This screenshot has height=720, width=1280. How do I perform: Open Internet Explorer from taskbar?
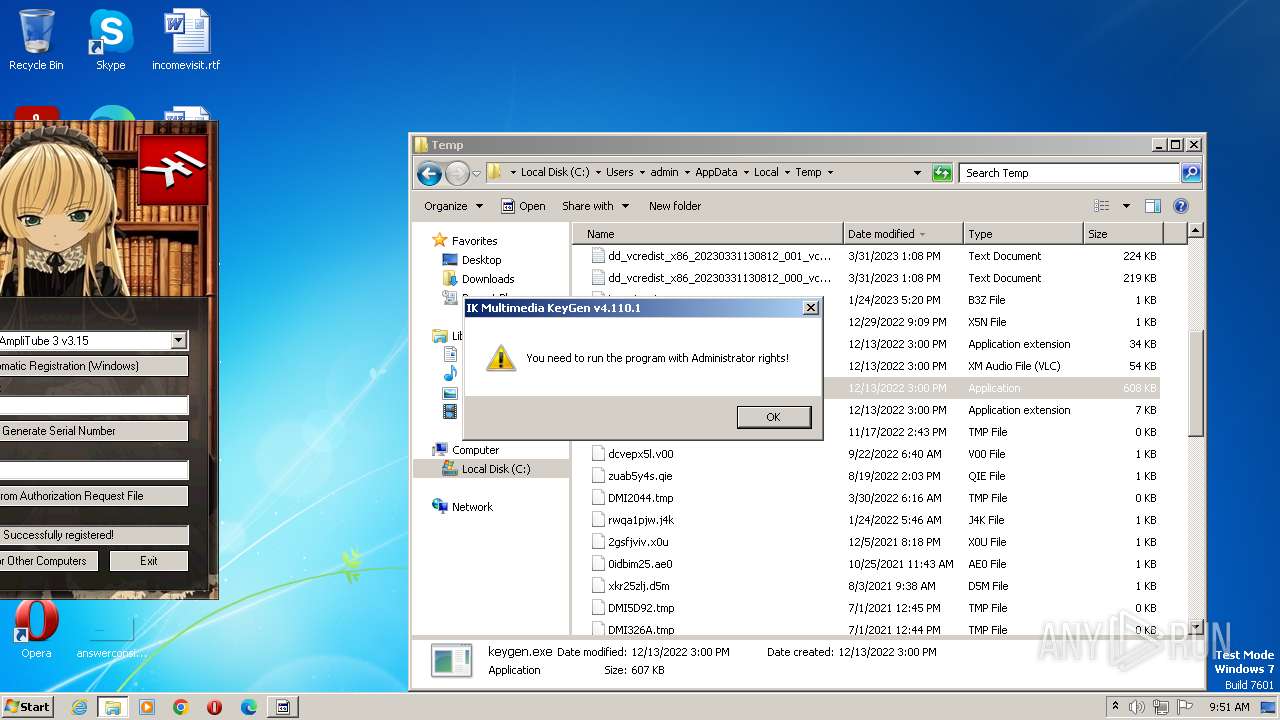(x=79, y=707)
